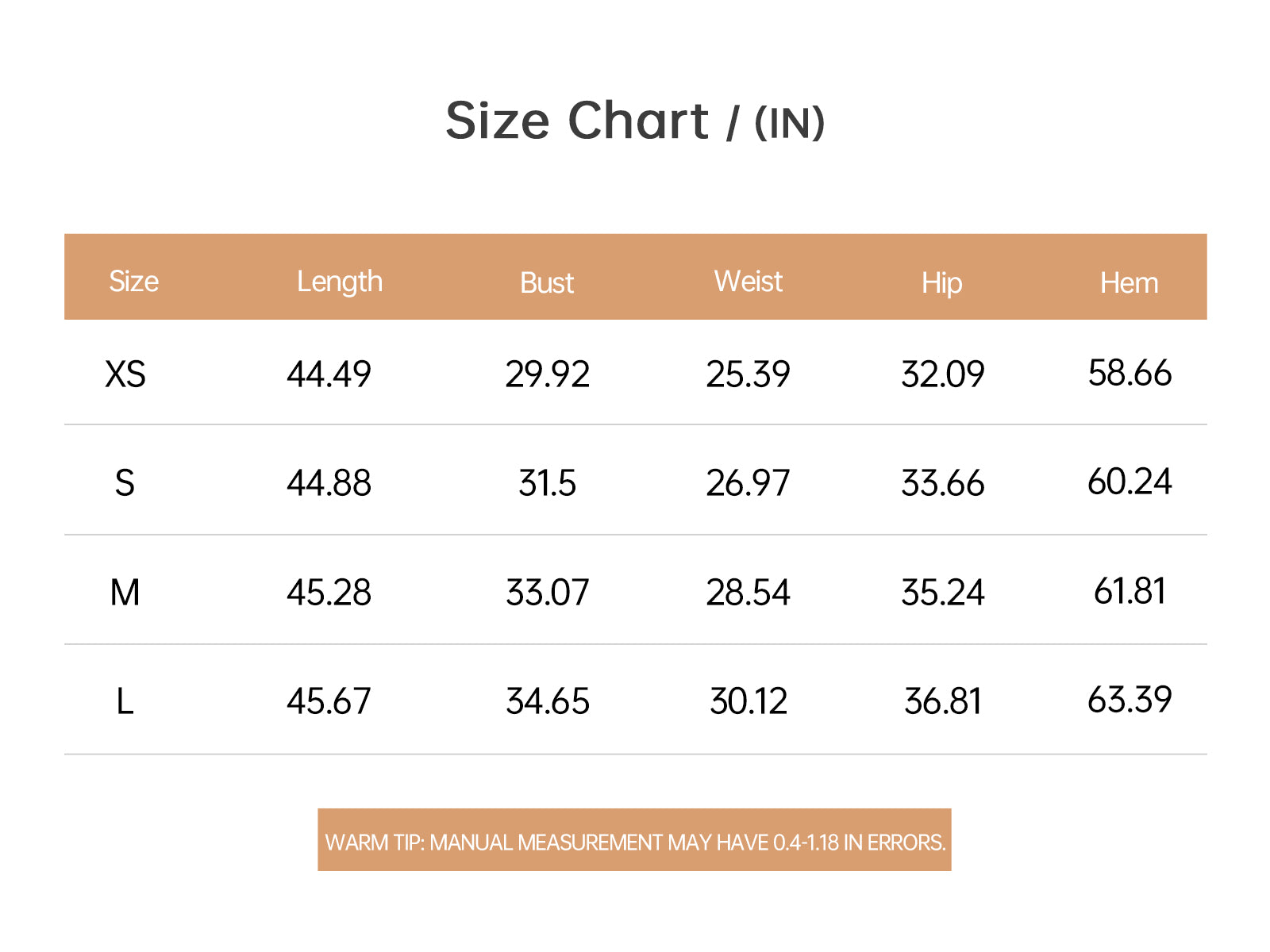The width and height of the screenshot is (1270, 952).
Task: Click the M bust value 33.07
Action: [547, 593]
